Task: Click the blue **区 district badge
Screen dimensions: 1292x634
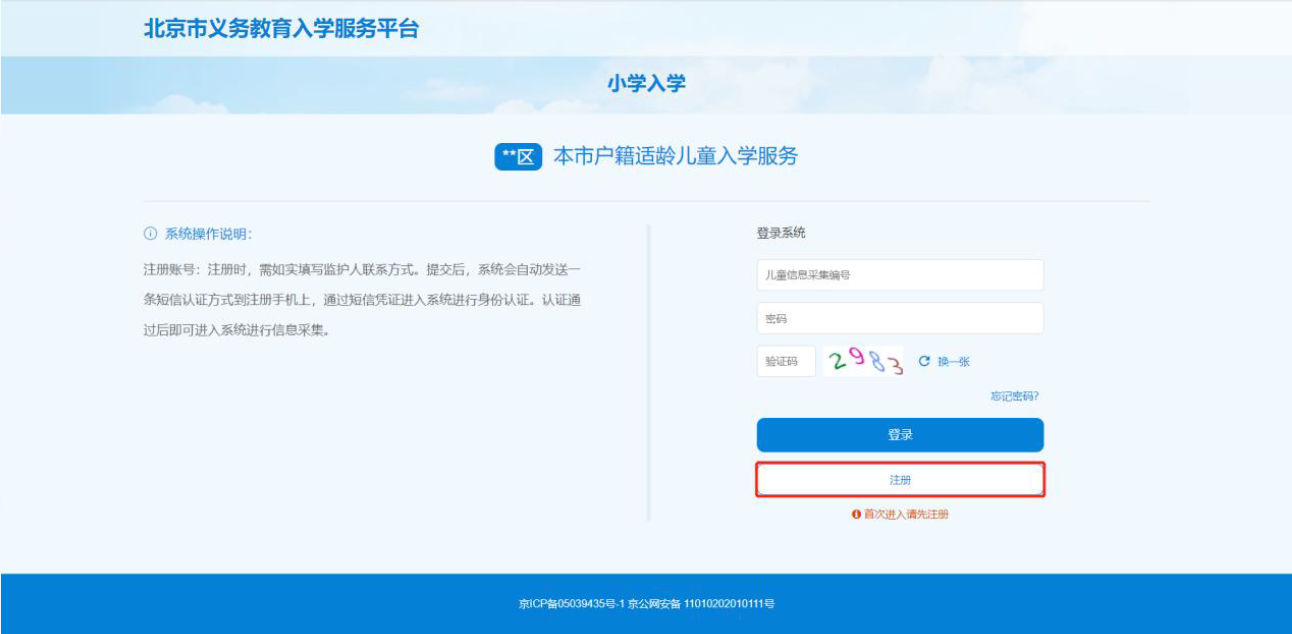Action: click(518, 157)
